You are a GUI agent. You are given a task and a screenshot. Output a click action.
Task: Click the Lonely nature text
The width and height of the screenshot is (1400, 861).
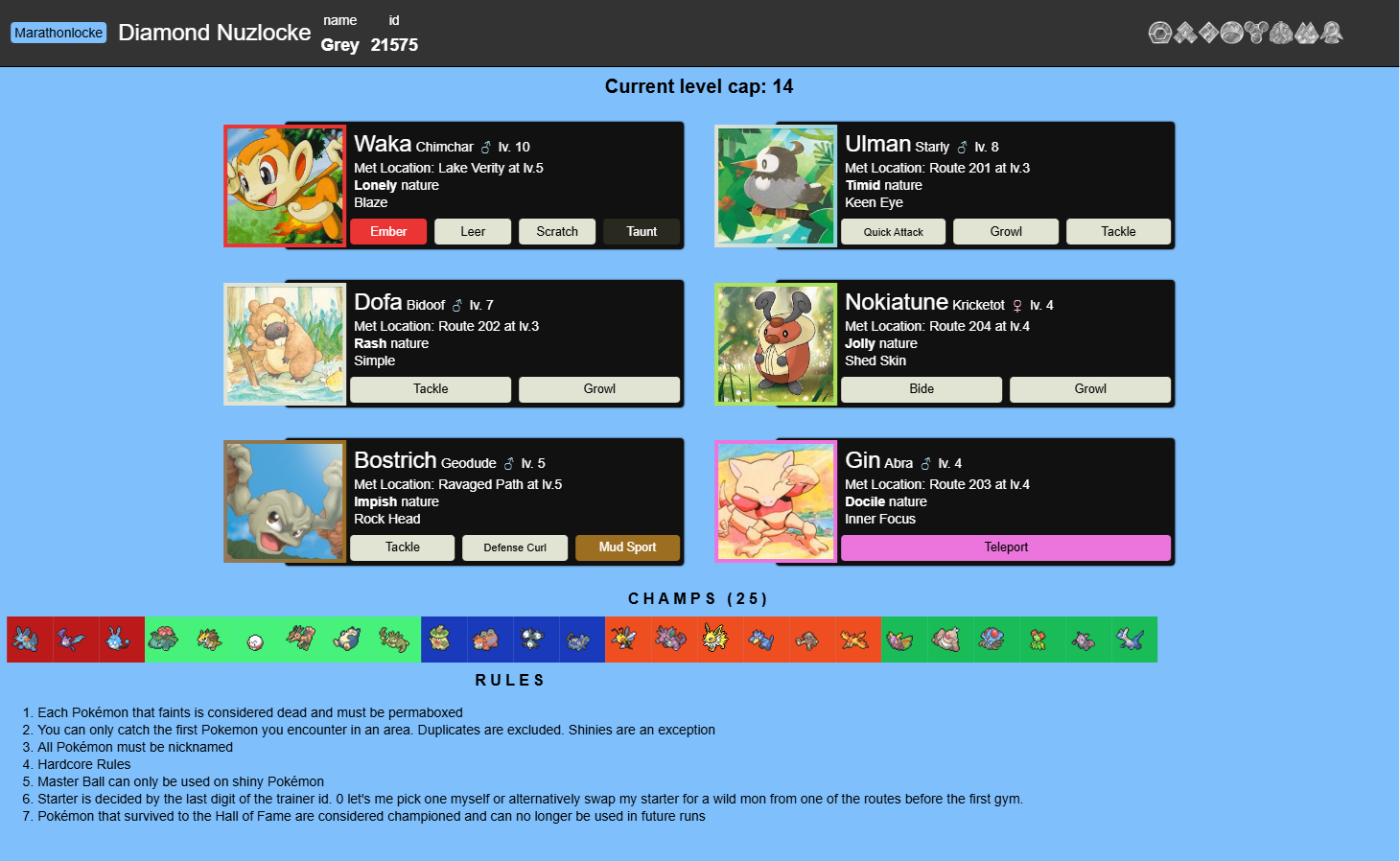[396, 185]
